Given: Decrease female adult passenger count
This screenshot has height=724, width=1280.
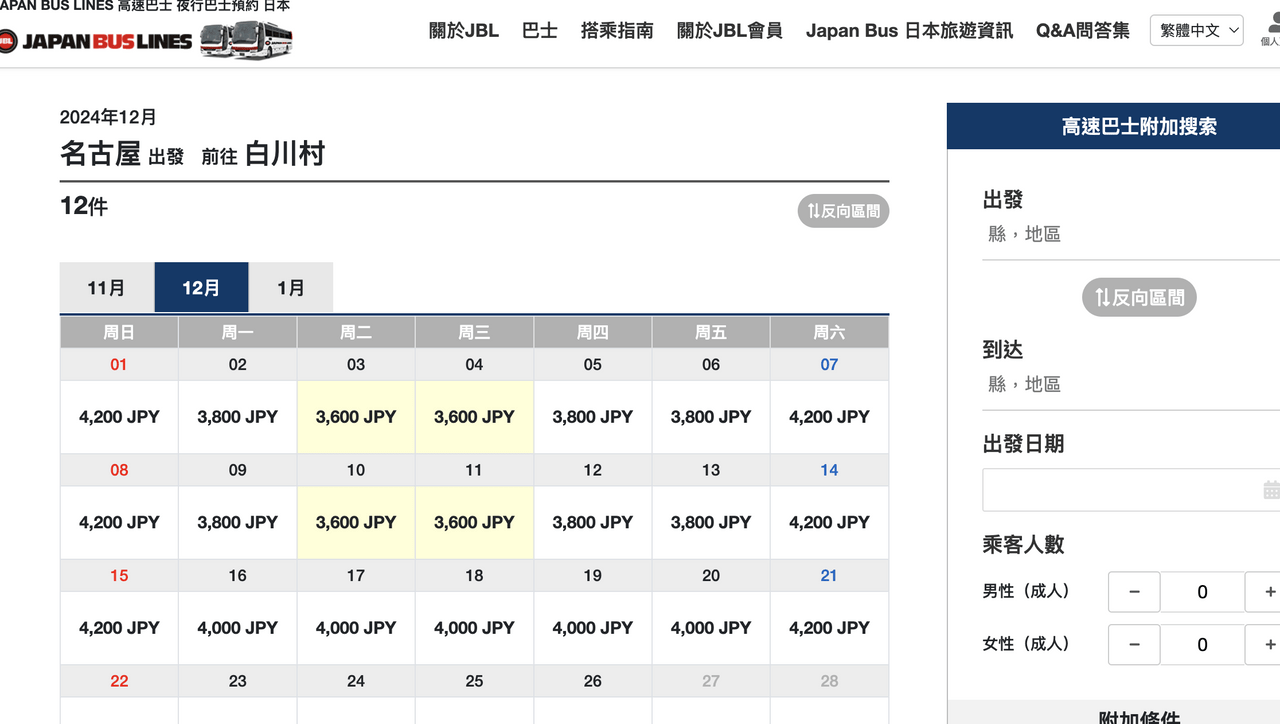Looking at the screenshot, I should pyautogui.click(x=1134, y=645).
